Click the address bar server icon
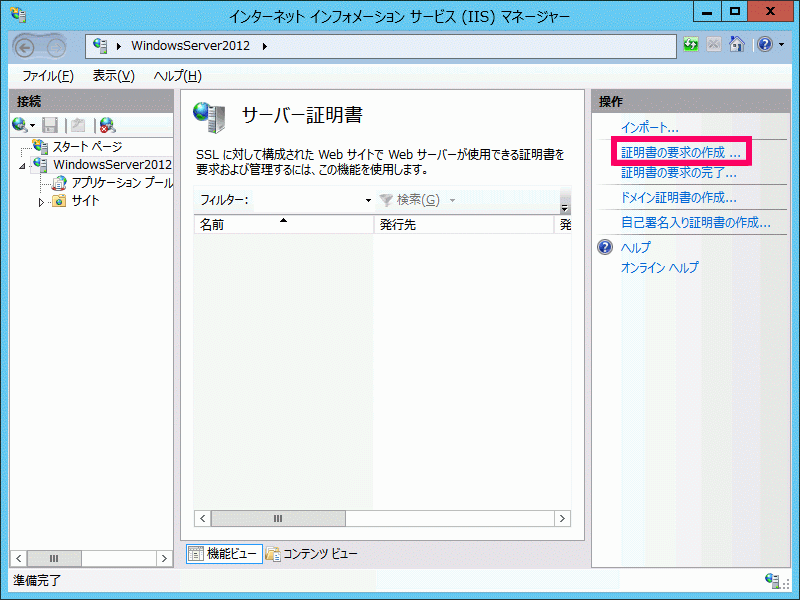 tap(100, 46)
